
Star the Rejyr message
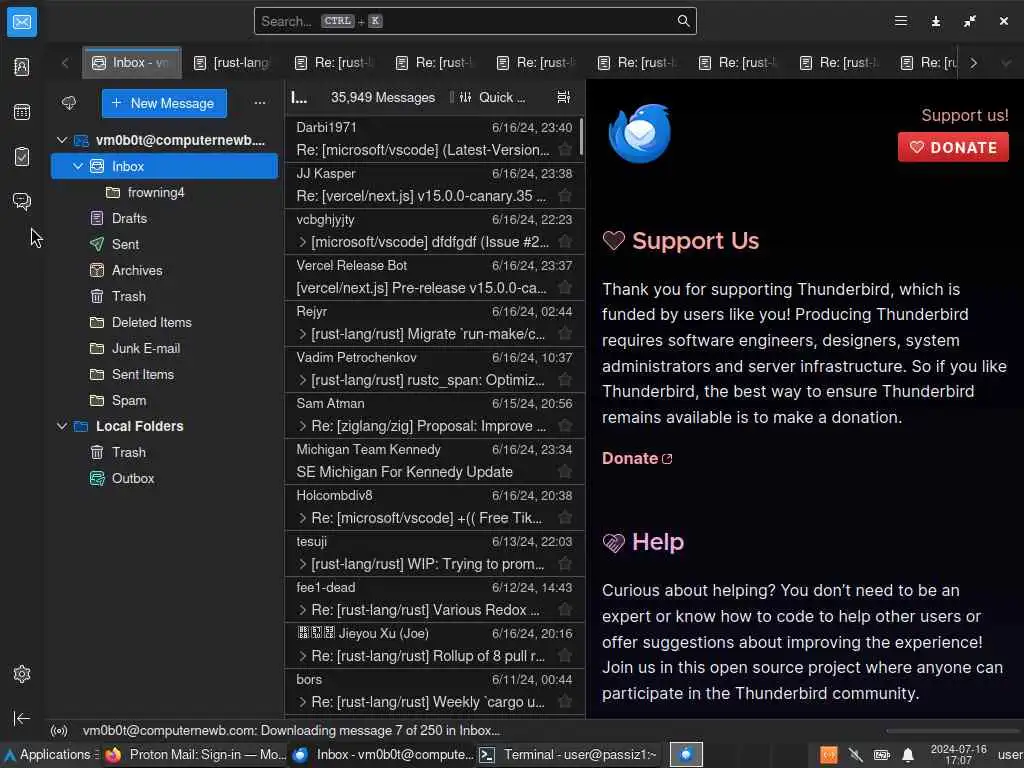(x=565, y=334)
